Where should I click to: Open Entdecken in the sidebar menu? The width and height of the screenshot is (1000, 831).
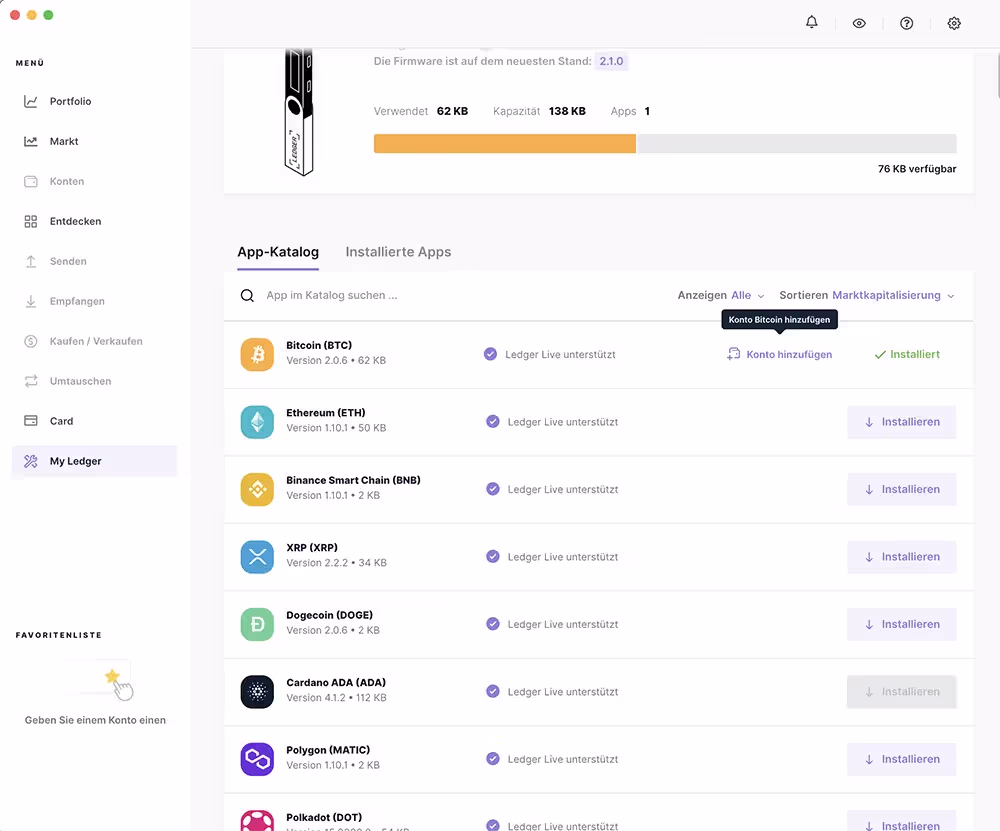pos(94,221)
